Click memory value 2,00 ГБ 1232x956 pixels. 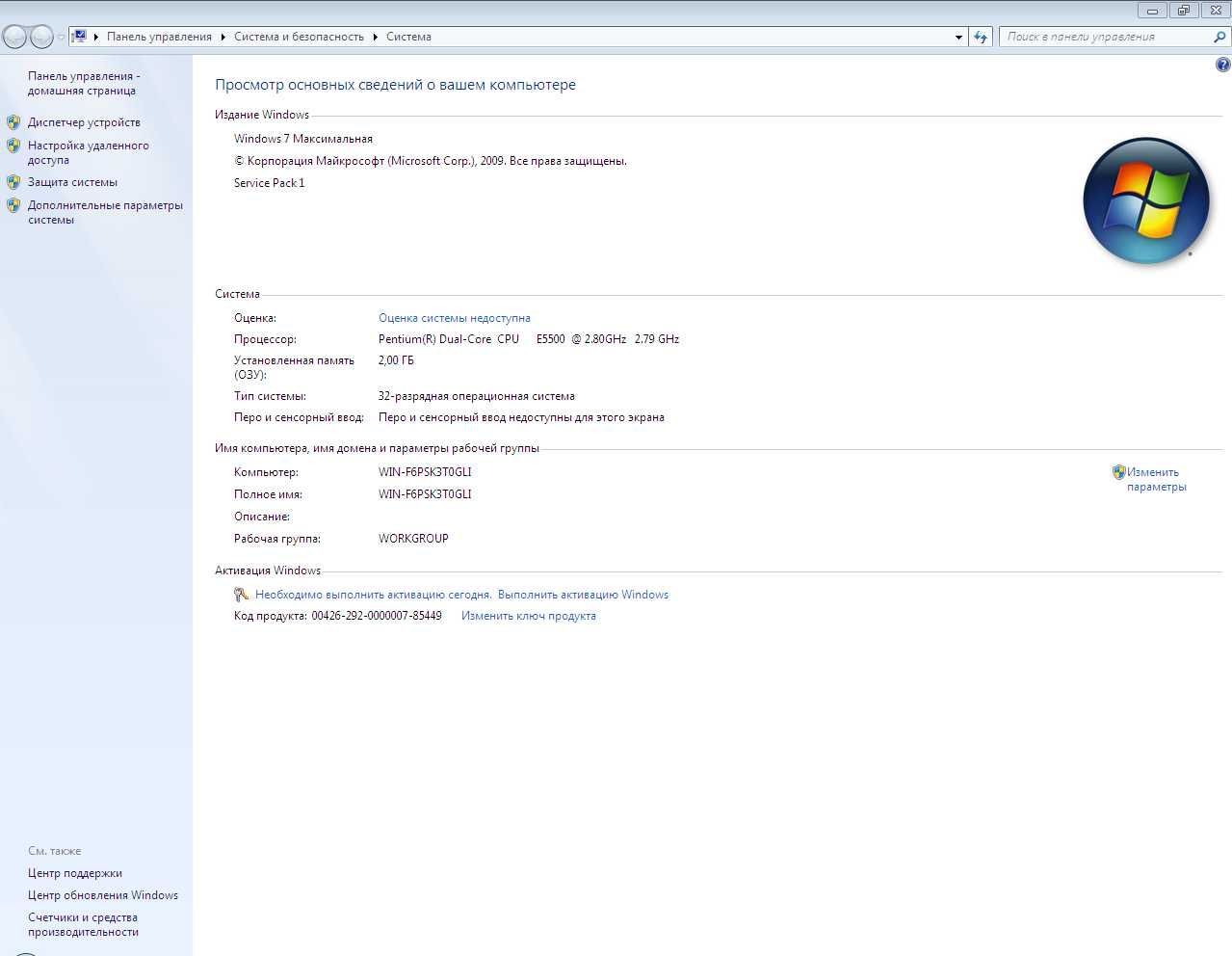coord(396,360)
